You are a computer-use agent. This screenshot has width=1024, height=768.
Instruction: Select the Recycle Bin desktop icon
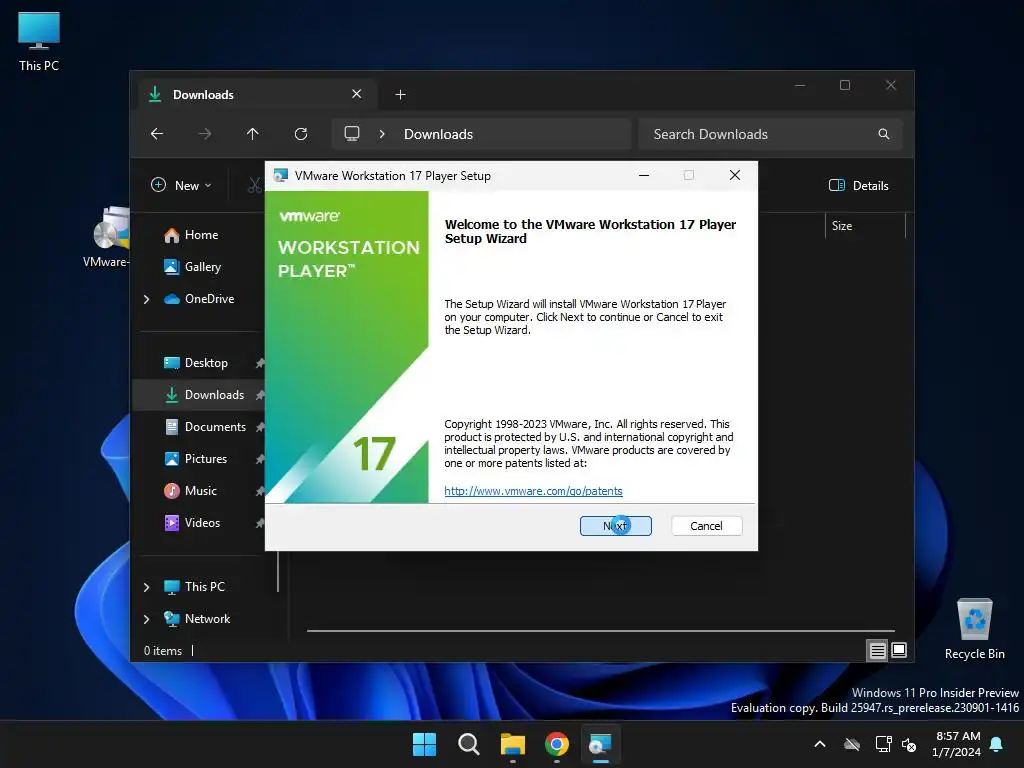tap(974, 630)
